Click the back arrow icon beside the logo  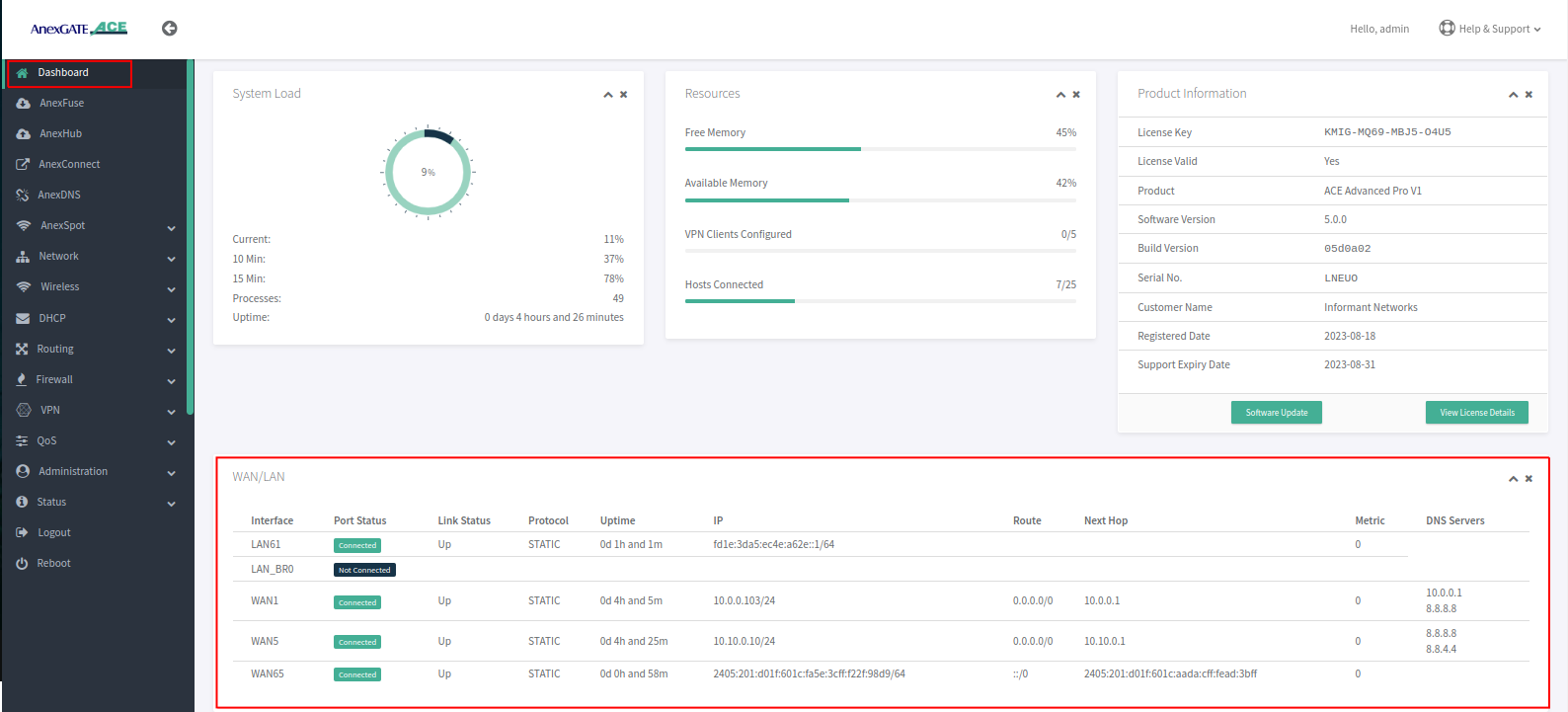coord(170,29)
